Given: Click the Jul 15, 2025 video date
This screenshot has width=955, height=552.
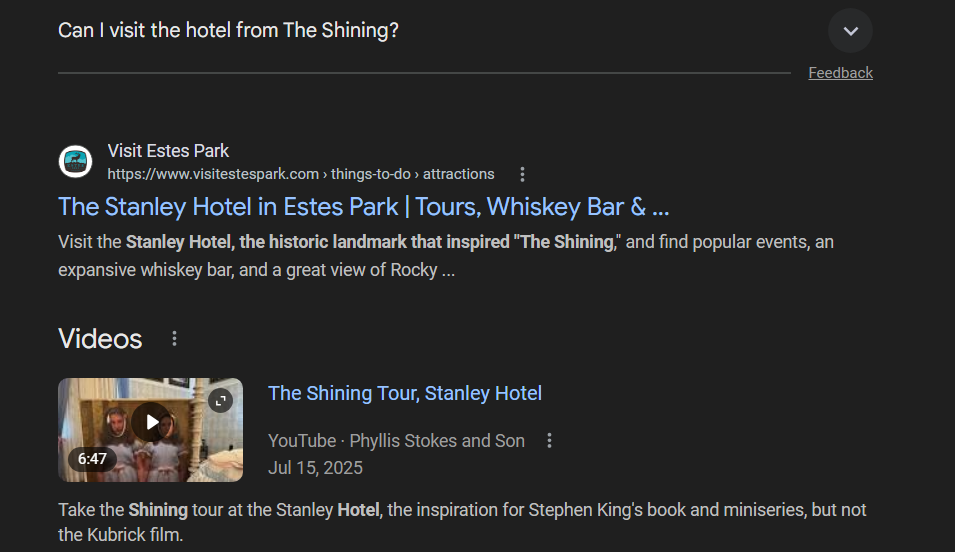Looking at the screenshot, I should point(315,468).
